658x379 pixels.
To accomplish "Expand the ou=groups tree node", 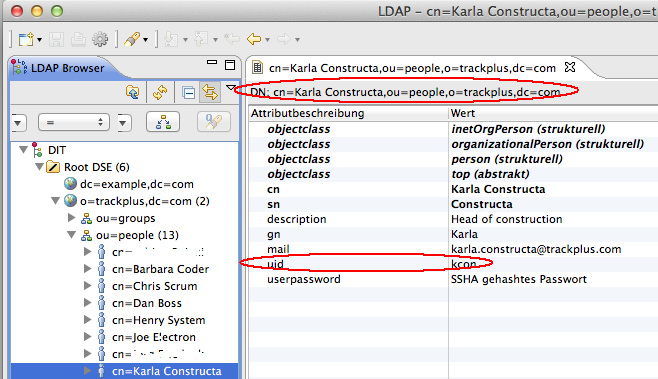I will click(71, 217).
